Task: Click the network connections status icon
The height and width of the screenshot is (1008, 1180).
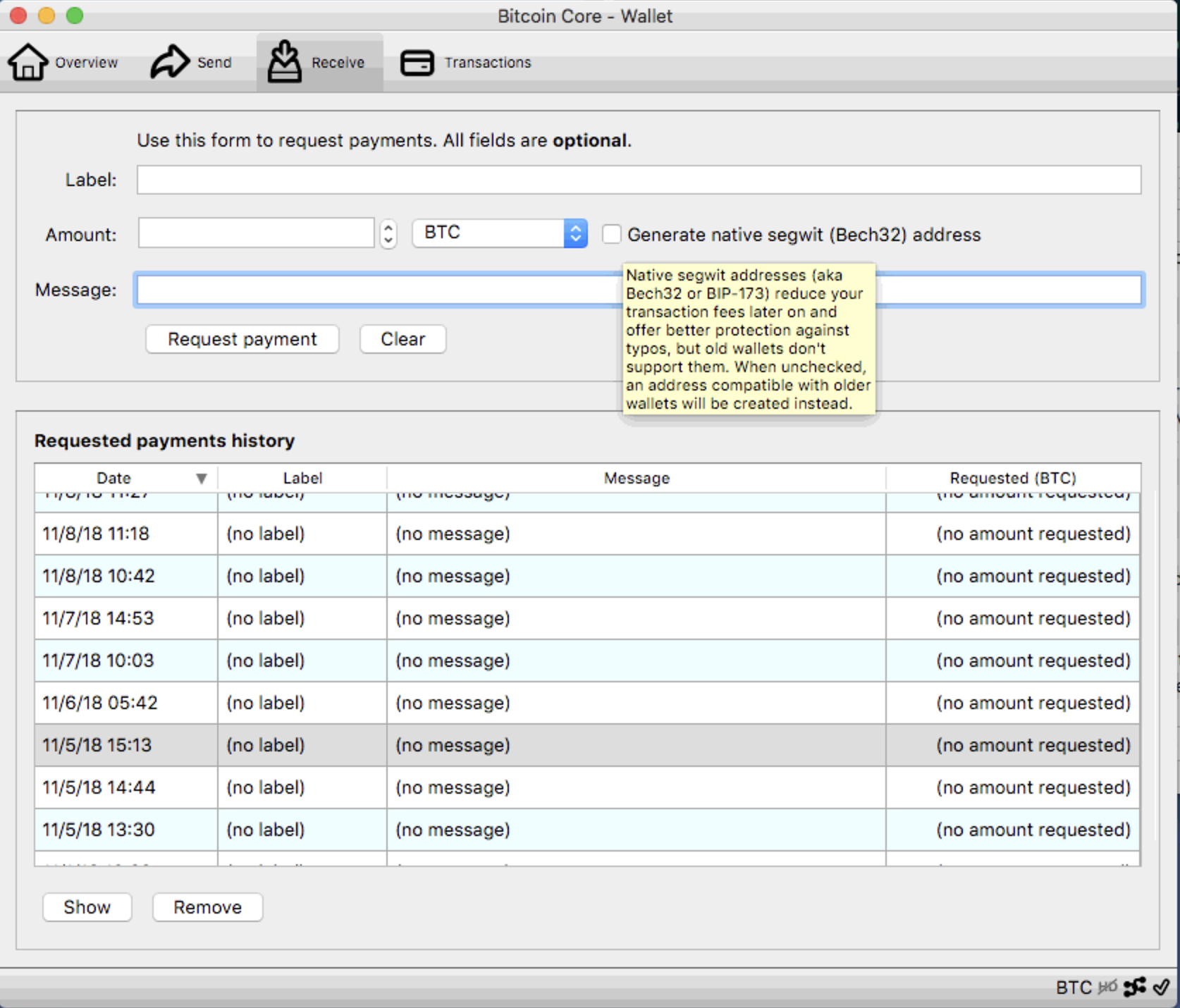Action: tap(1135, 987)
